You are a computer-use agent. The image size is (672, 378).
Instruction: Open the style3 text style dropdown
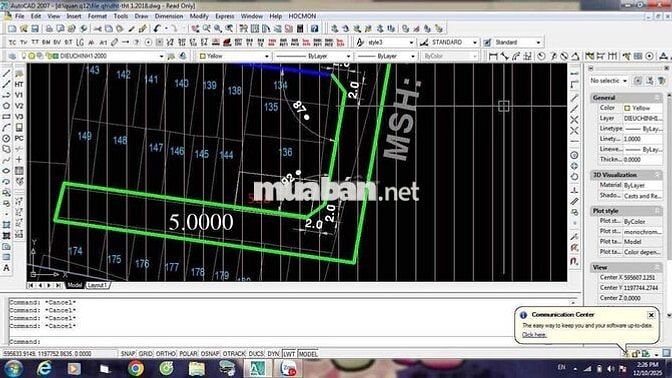(x=411, y=42)
